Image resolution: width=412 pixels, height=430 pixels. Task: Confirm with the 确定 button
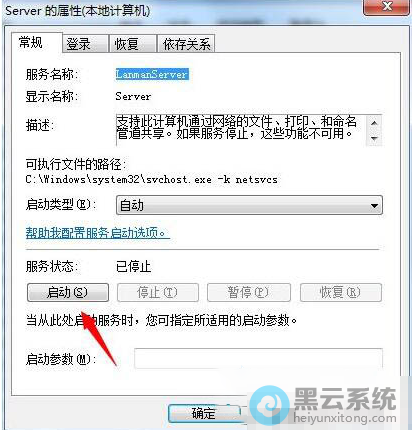(x=204, y=413)
